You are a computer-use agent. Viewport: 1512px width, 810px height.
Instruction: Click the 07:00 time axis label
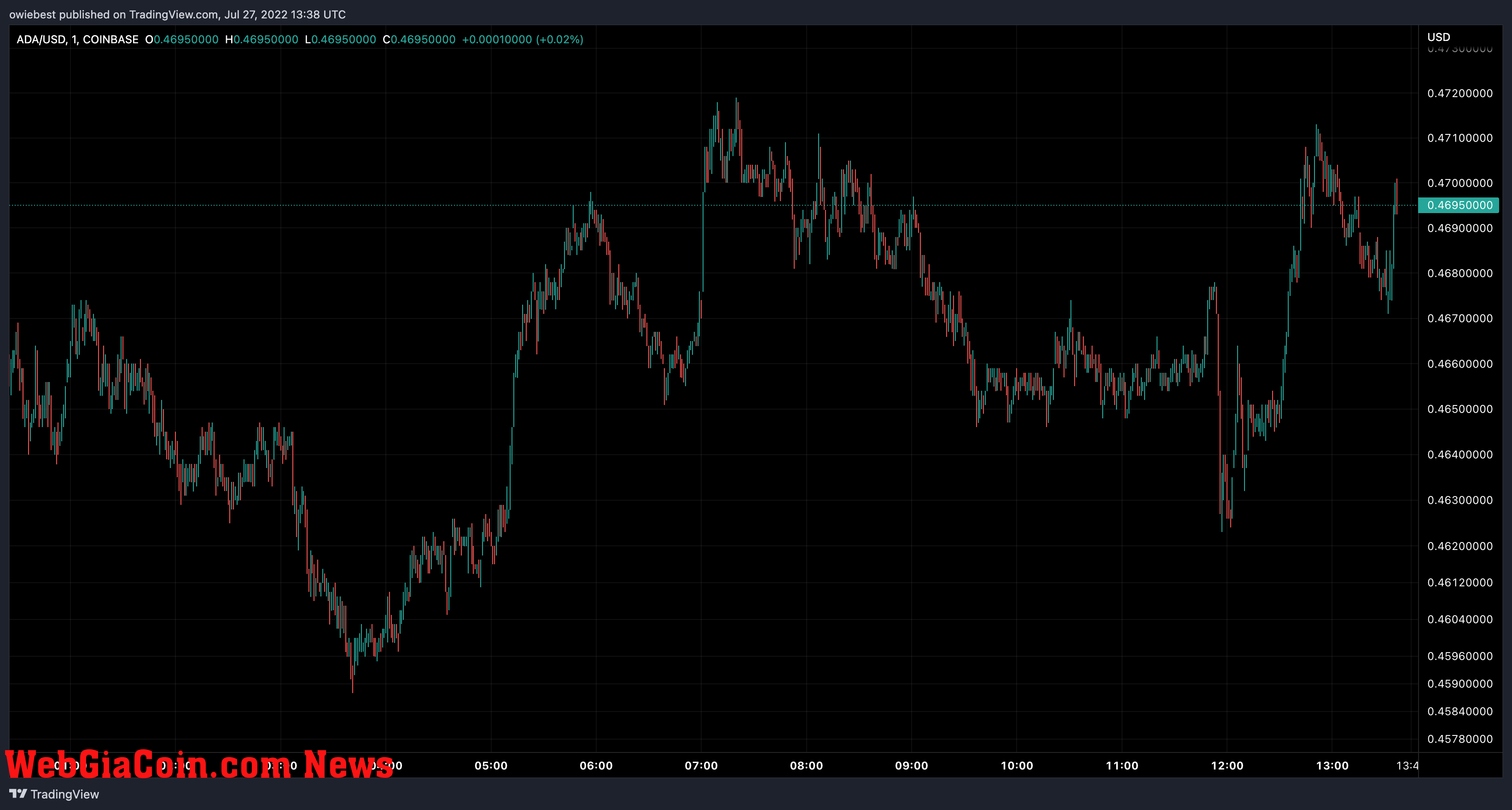point(701,765)
